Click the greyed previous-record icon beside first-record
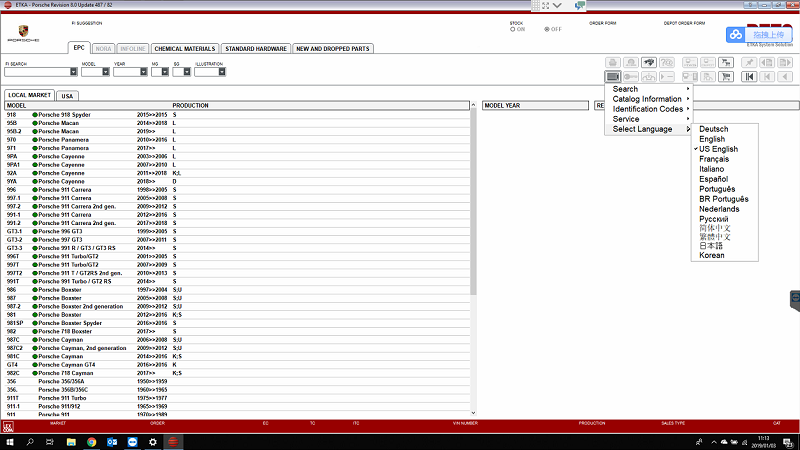Image resolution: width=800 pixels, height=450 pixels. (x=767, y=77)
